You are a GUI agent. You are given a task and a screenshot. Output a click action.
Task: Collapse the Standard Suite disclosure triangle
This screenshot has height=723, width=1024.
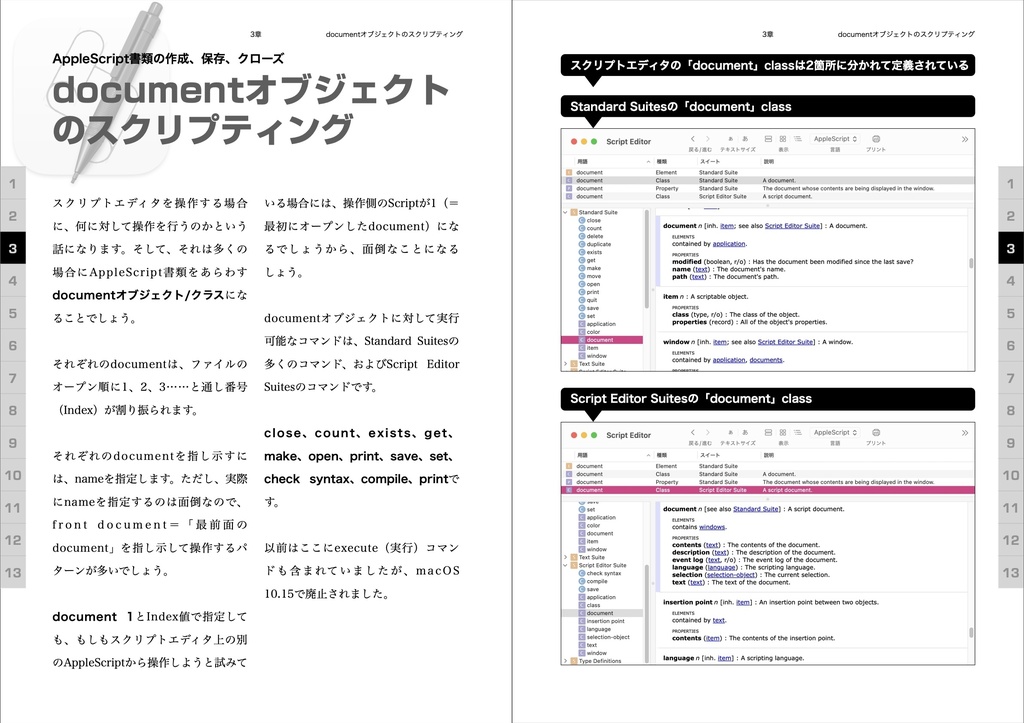[x=563, y=212]
